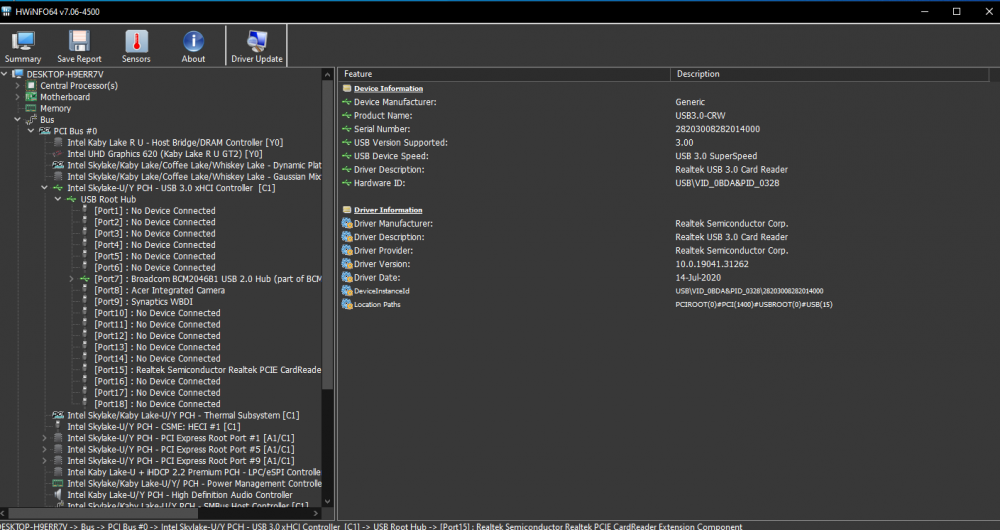Screen dimensions: 1000x530
Task: Collapse the Bus node
Action: pyautogui.click(x=18, y=120)
